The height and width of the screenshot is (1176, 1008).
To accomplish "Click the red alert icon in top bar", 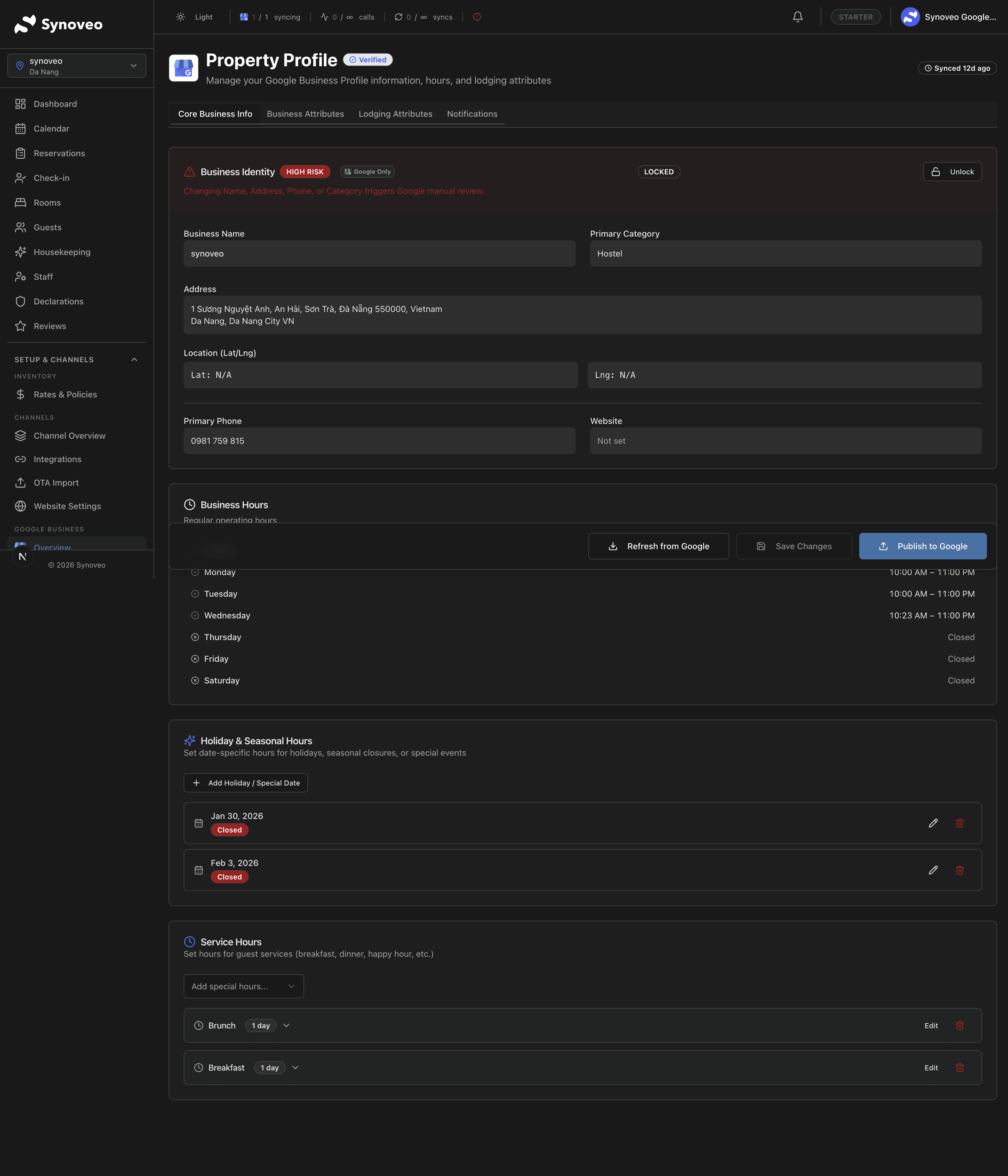I will 477,17.
